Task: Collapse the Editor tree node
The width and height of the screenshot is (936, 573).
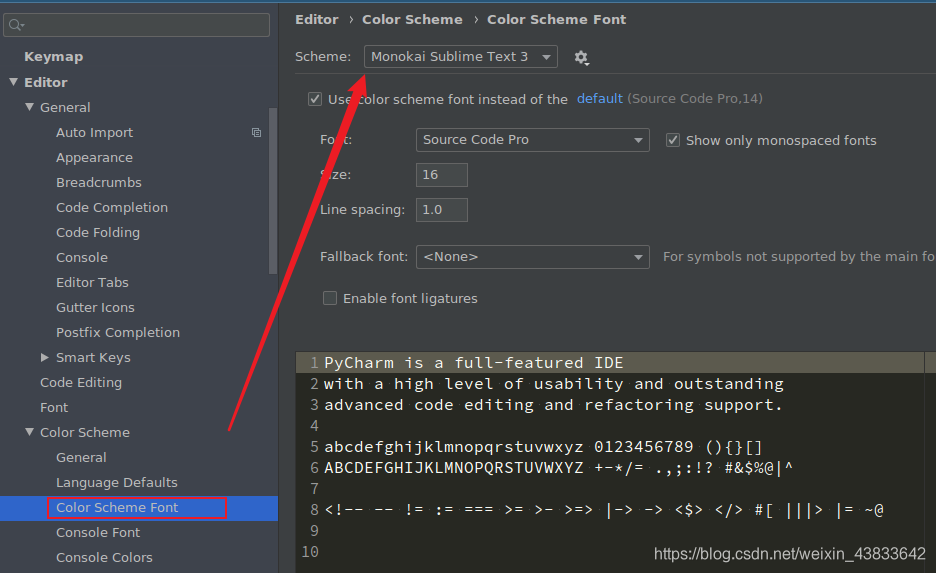Action: 14,82
